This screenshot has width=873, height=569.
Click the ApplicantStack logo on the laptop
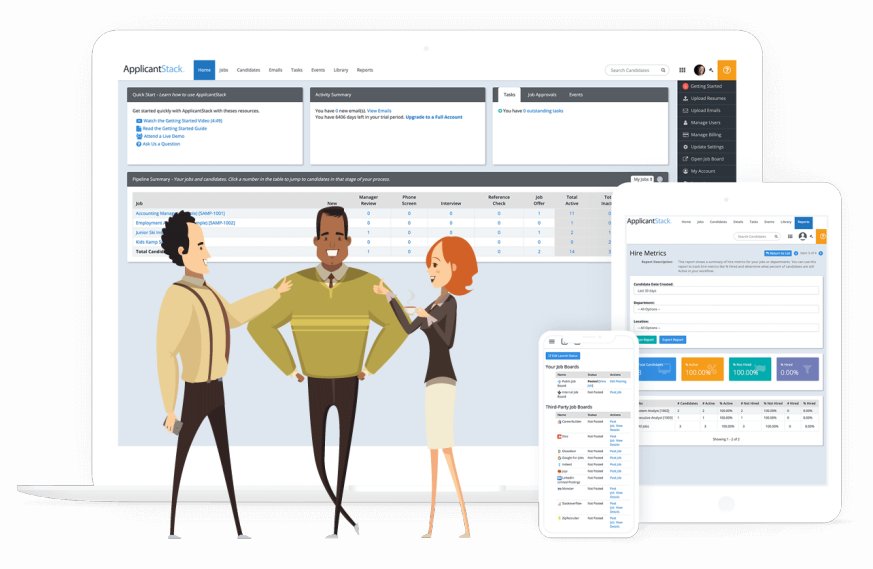point(153,69)
